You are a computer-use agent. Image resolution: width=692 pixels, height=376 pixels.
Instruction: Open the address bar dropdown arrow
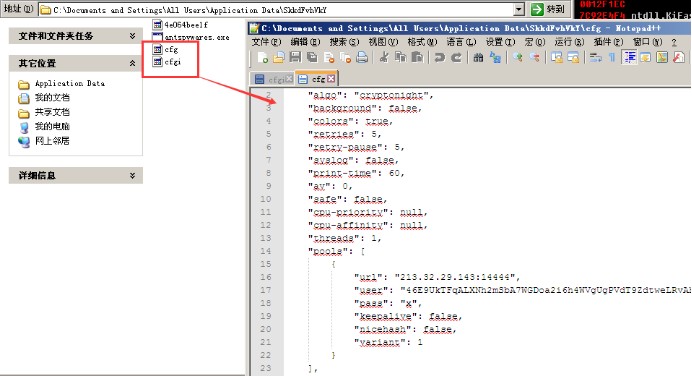519,9
